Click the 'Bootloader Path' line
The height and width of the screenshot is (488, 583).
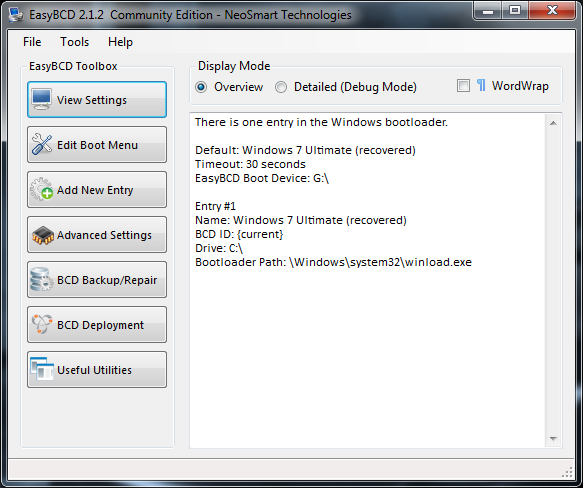coord(333,262)
